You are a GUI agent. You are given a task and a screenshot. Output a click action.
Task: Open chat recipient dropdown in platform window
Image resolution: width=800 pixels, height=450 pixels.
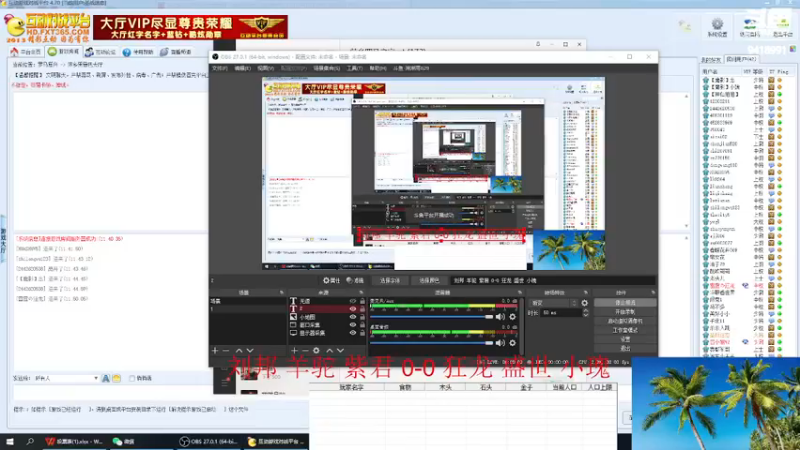(x=66, y=379)
